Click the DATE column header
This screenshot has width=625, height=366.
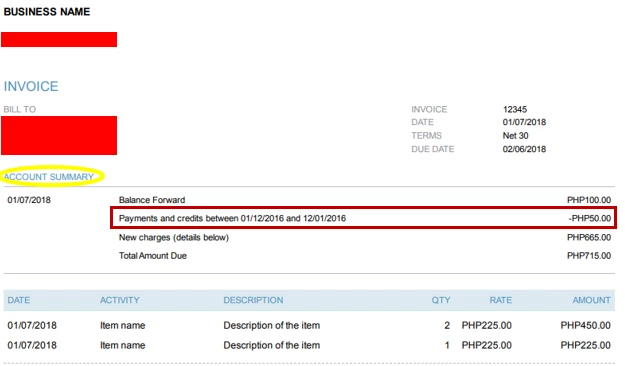point(19,300)
